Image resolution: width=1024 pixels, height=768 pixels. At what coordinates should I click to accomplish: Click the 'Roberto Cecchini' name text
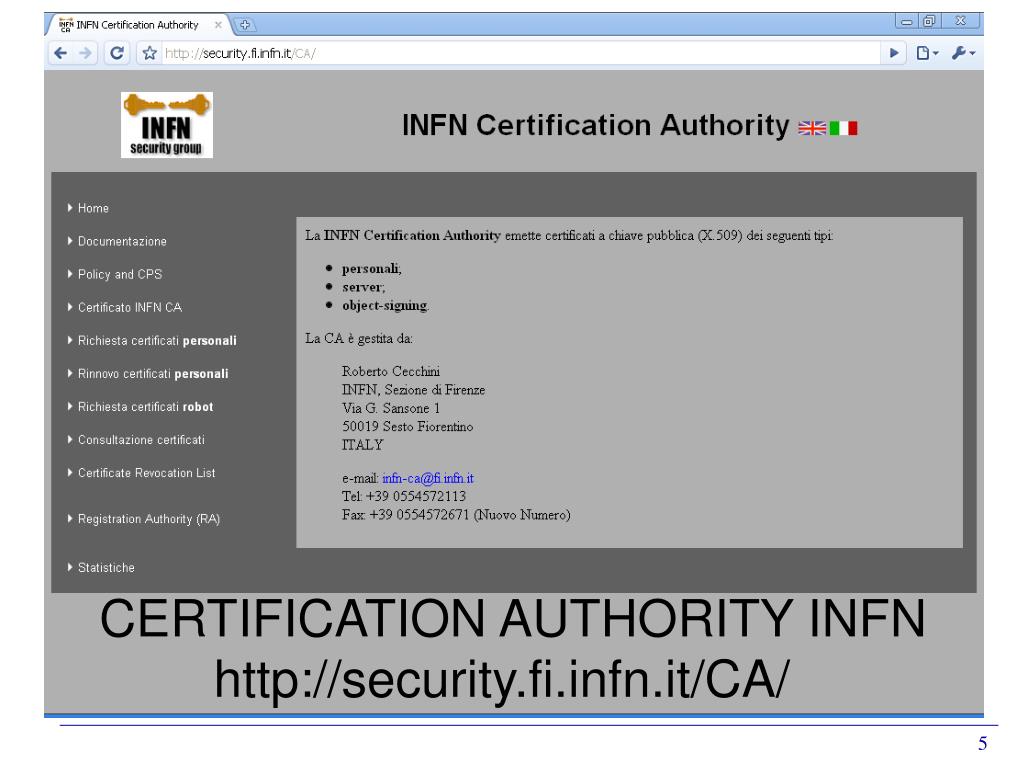click(391, 371)
